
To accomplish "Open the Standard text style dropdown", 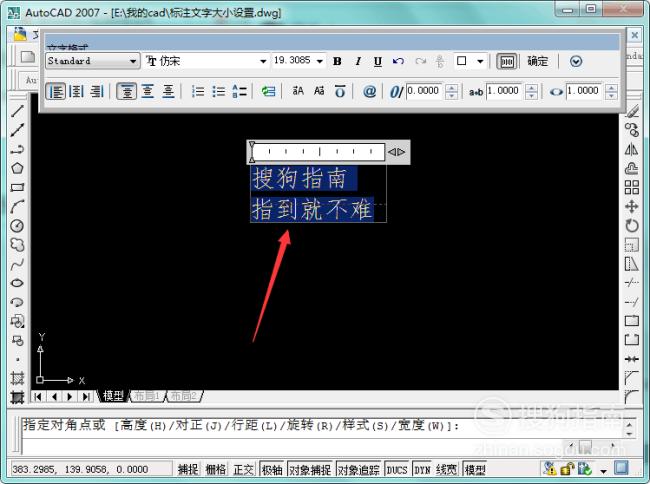I will (133, 61).
